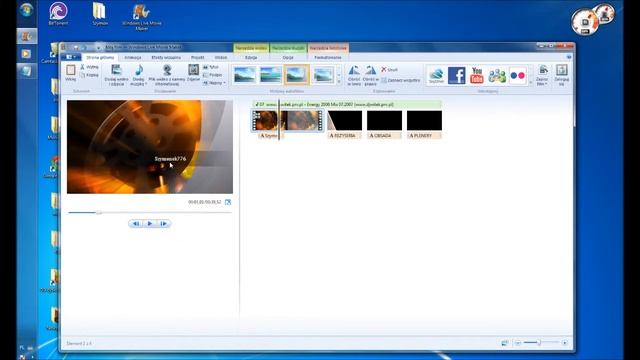Screen dimensions: 640x360
Task: Select the highlighted third AutoMovie theme
Action: (x=297, y=75)
